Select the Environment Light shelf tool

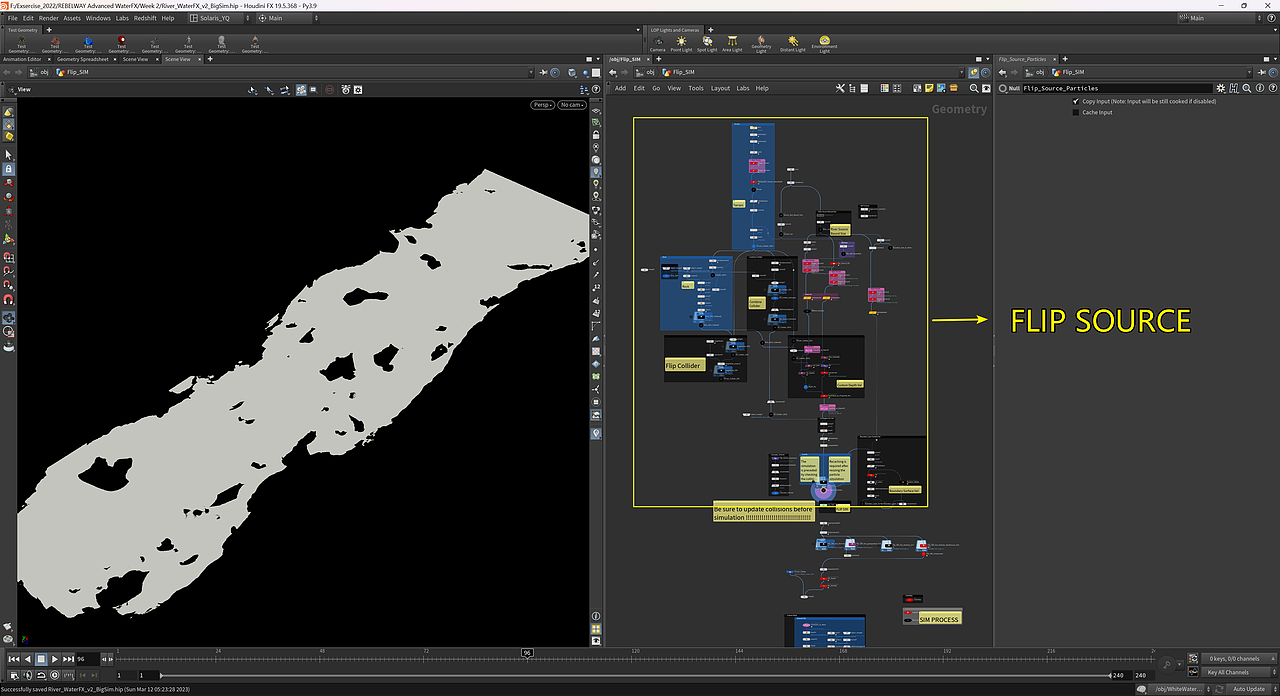click(823, 41)
